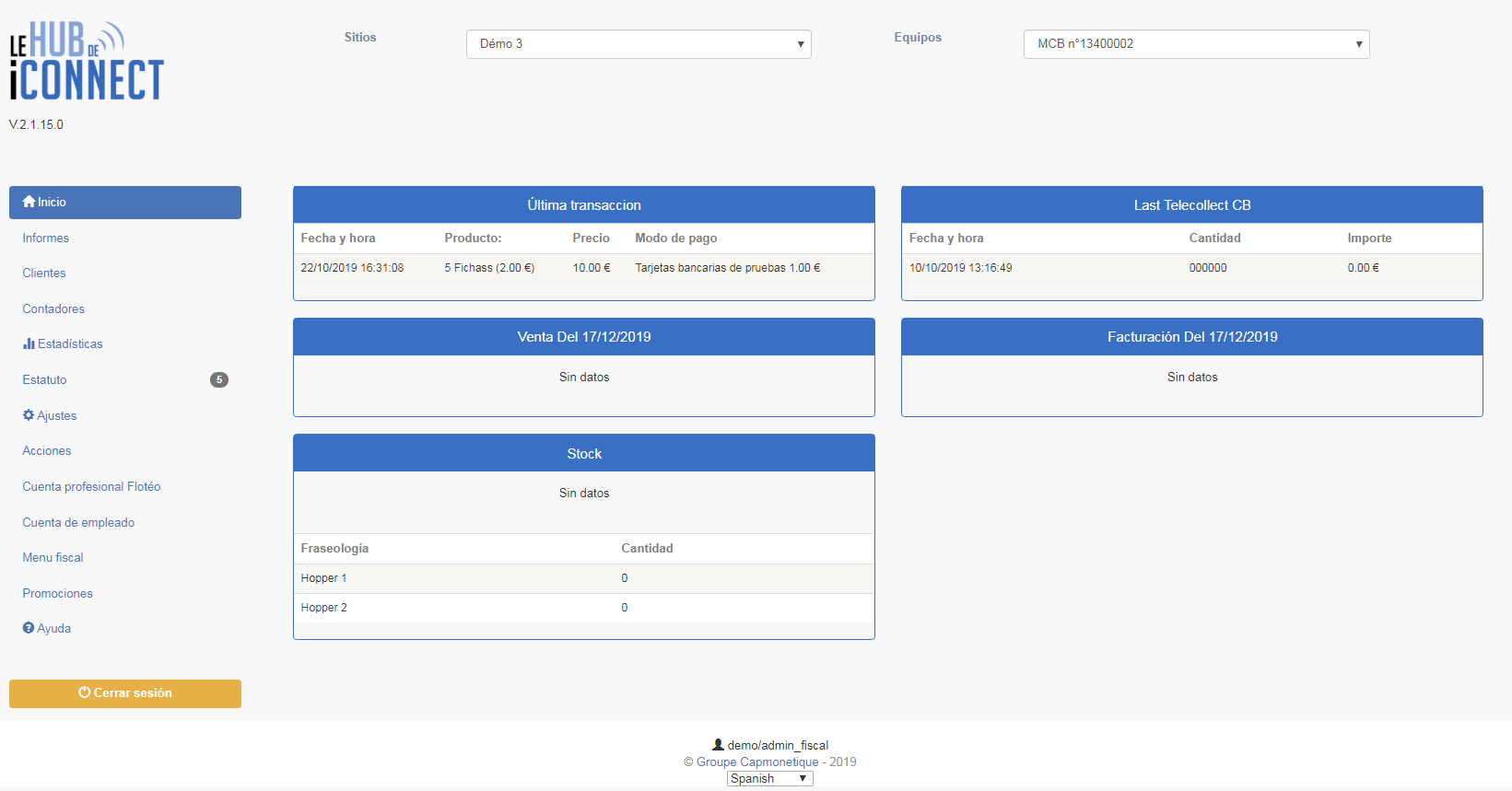Click the product cell 5 Fichass (2.00 €)

coord(489,268)
